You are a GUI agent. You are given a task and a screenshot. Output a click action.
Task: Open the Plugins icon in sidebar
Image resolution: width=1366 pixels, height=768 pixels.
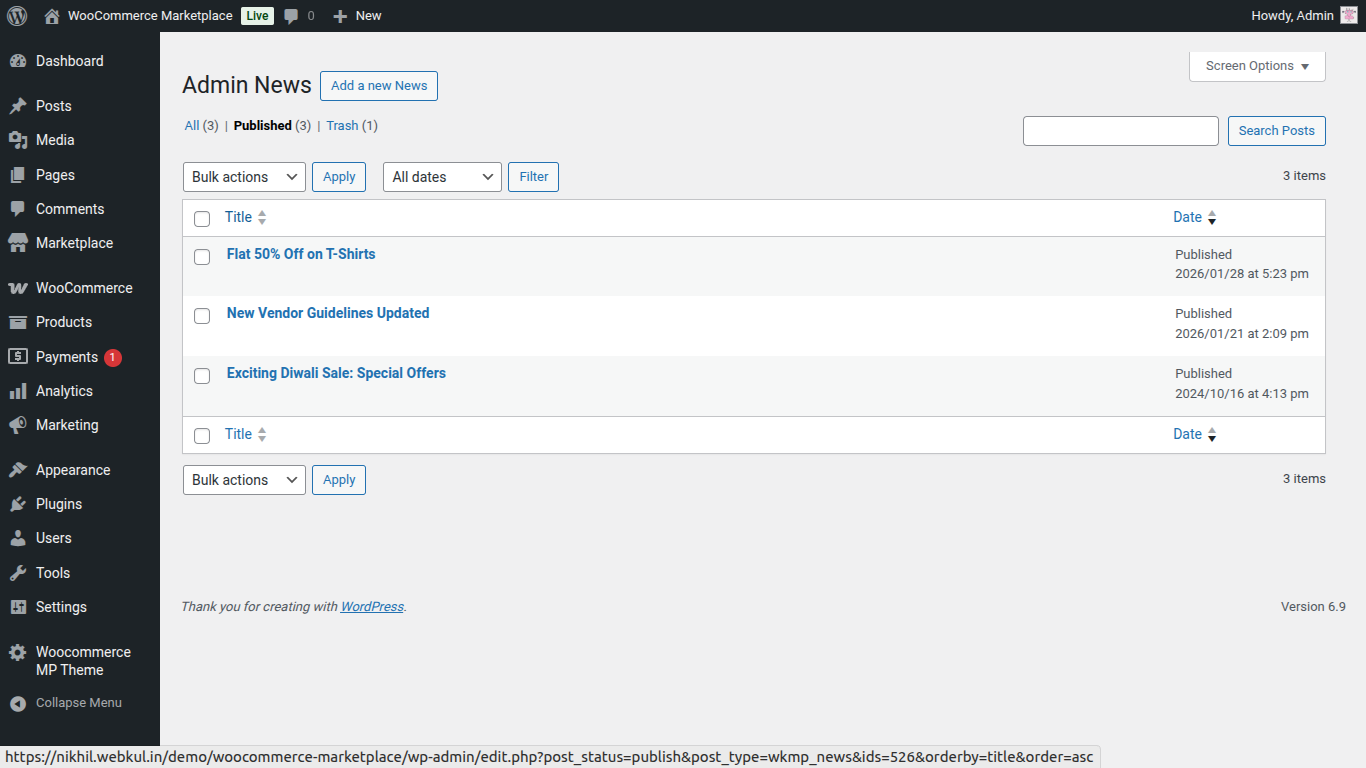pos(18,504)
